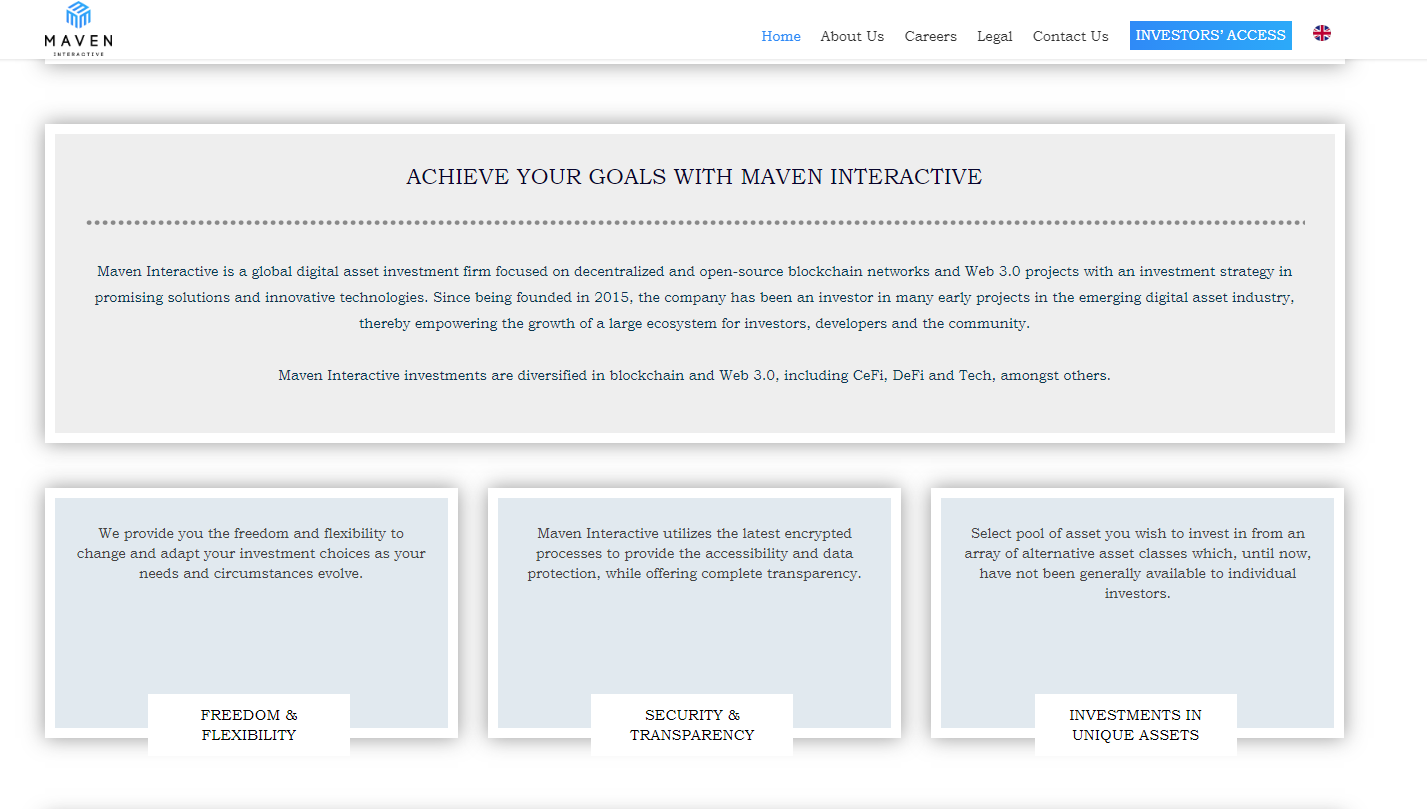Screen dimensions: 1427x809
Task: Click the Investors' Access button
Action: [x=1211, y=35]
